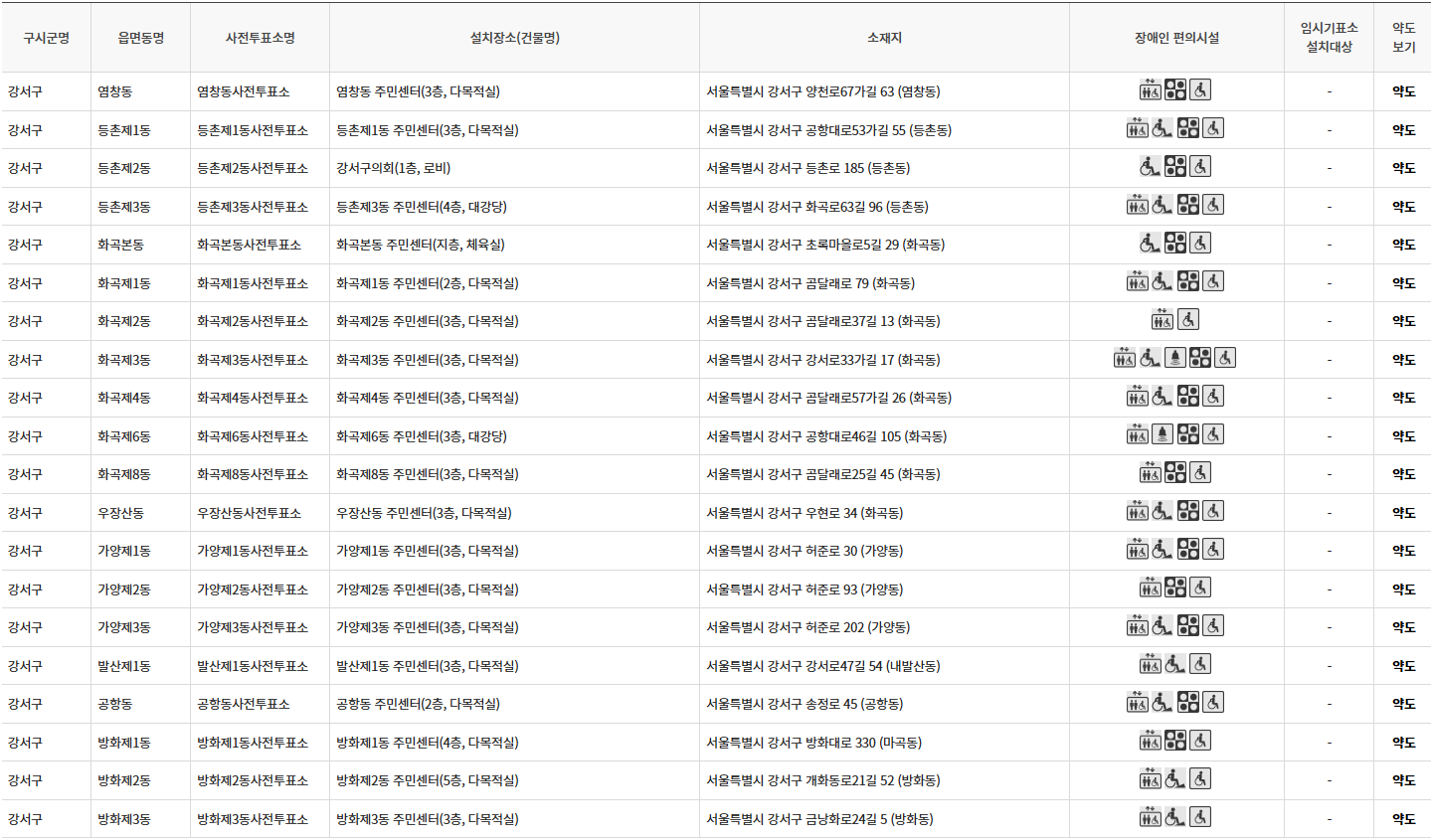Click the braille block icon for 화곡본동

(1174, 243)
